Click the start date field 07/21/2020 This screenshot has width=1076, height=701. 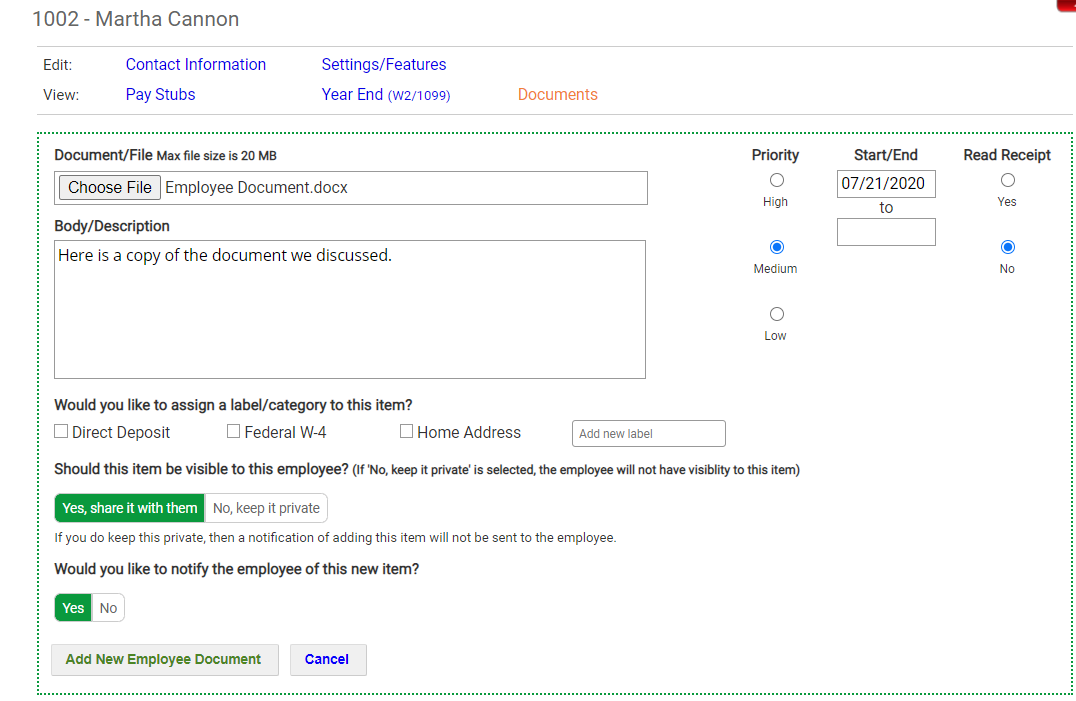(x=886, y=184)
